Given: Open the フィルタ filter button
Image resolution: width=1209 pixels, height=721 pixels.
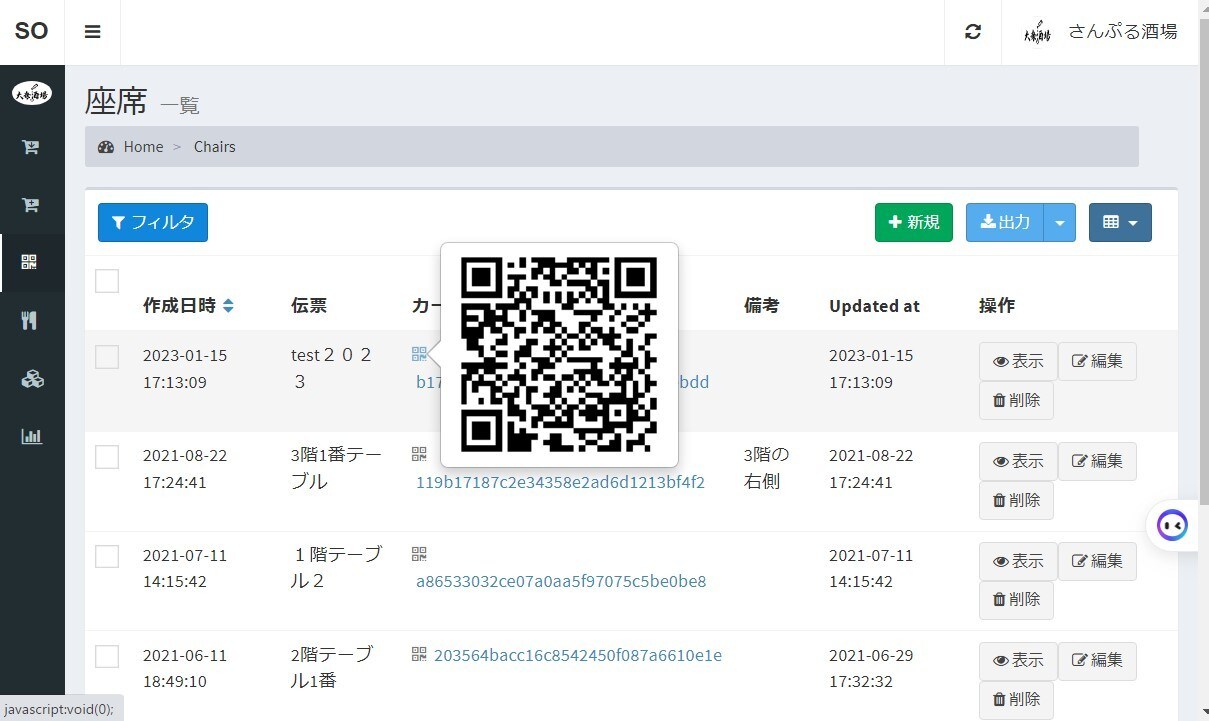Looking at the screenshot, I should pos(153,222).
